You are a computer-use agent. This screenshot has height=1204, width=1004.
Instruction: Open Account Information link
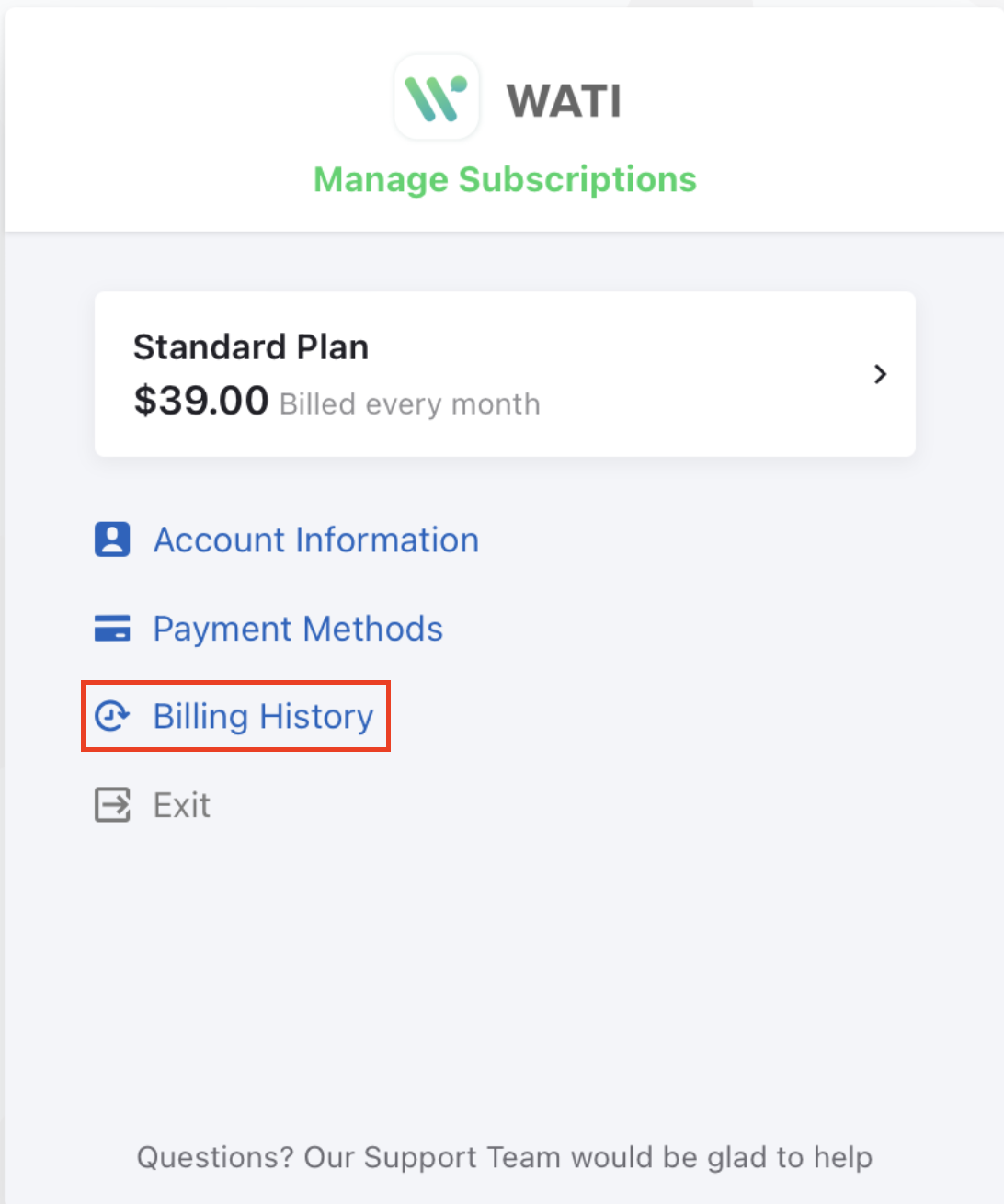coord(316,540)
